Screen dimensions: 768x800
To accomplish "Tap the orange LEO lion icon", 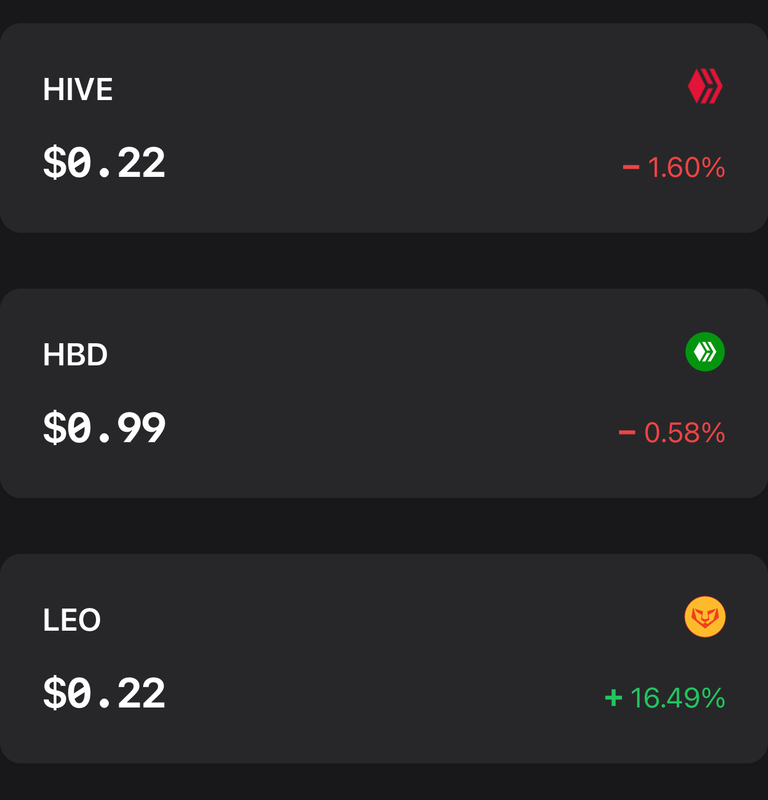I will click(x=705, y=617).
